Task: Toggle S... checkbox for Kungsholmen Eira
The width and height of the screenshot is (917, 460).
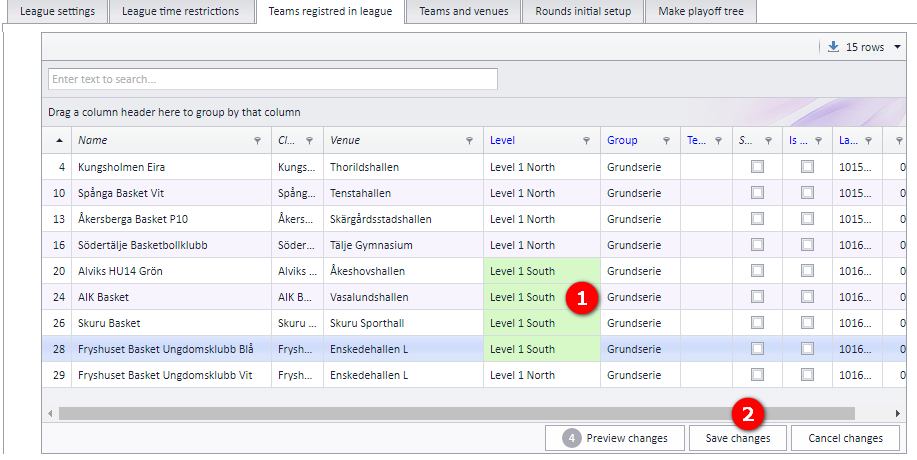Action: tap(757, 167)
